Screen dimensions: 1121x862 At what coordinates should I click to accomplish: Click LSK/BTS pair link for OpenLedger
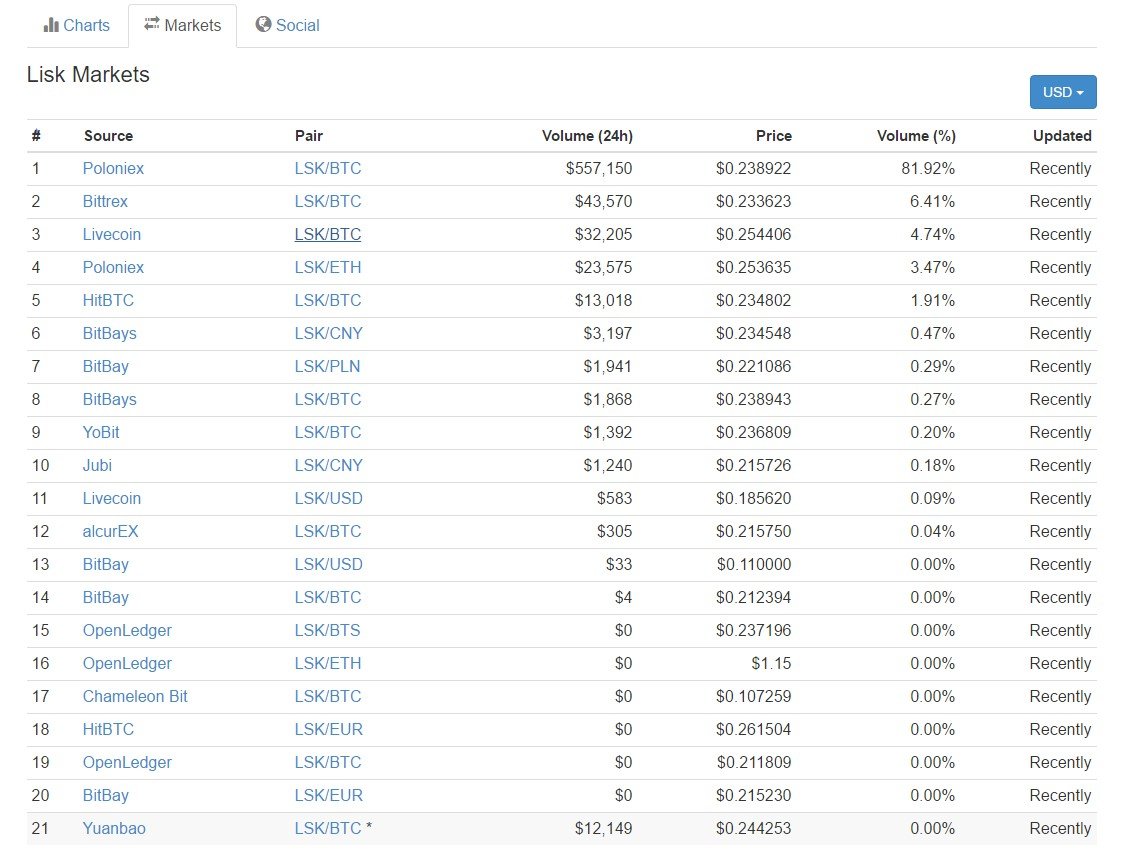tap(327, 630)
